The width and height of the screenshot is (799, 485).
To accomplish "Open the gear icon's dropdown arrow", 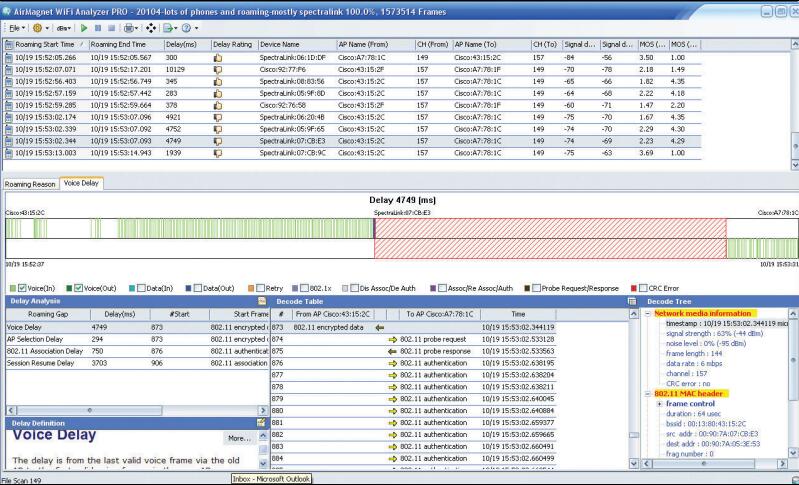I will (x=47, y=28).
